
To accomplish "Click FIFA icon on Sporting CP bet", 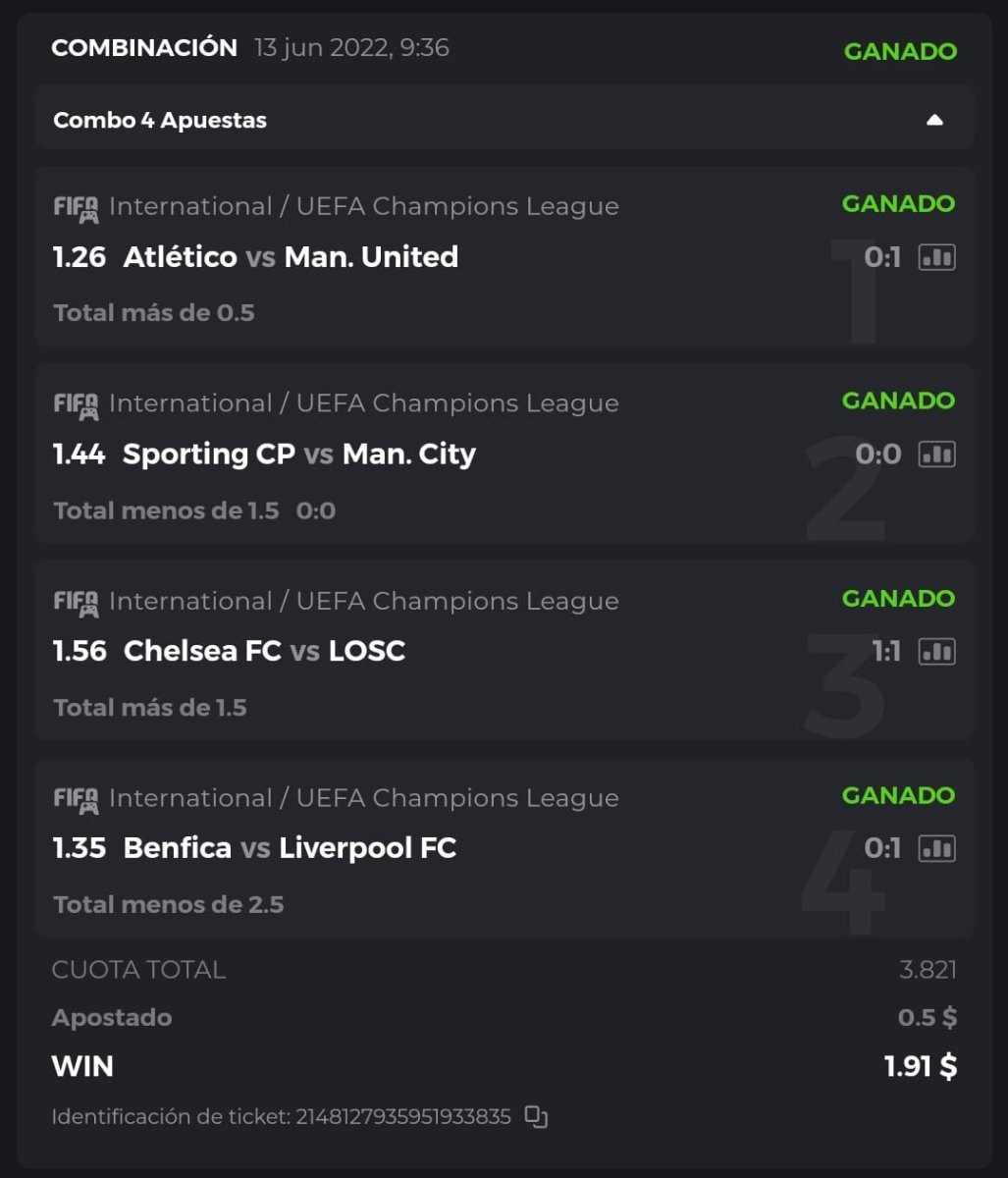I will pos(76,404).
